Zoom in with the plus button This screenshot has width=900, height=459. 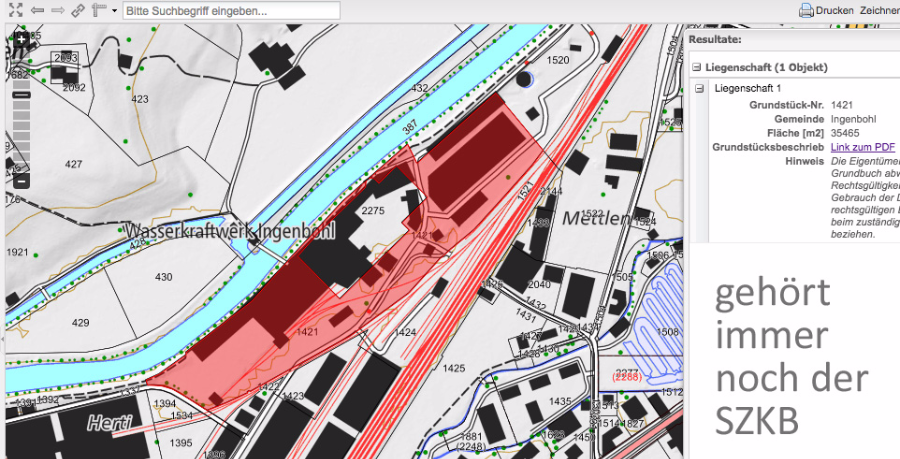pos(22,39)
